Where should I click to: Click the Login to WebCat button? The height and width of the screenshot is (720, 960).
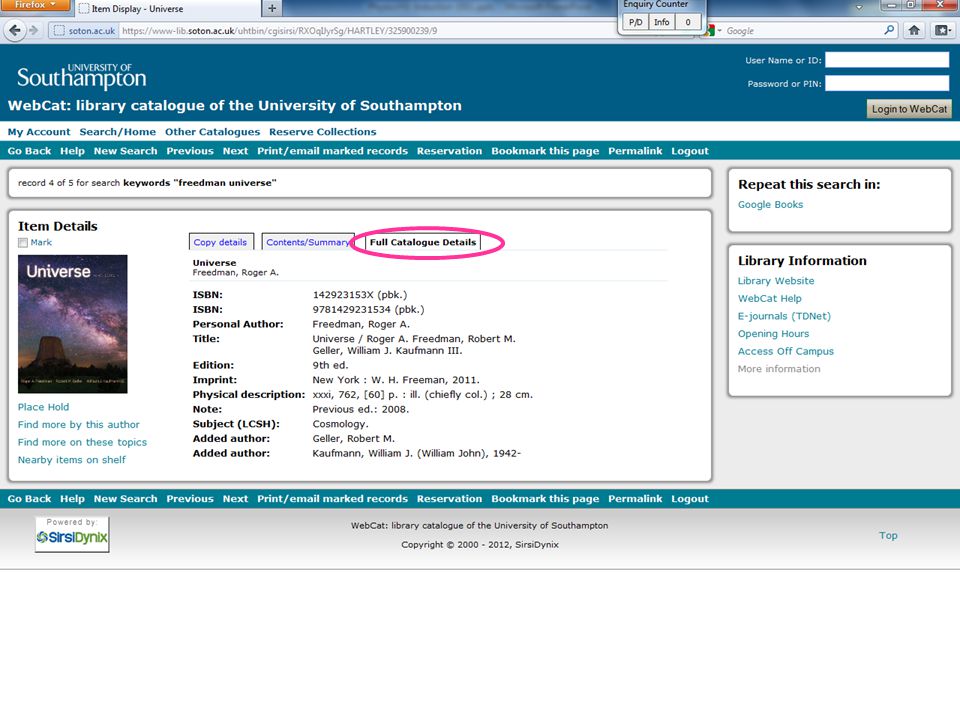tap(909, 109)
